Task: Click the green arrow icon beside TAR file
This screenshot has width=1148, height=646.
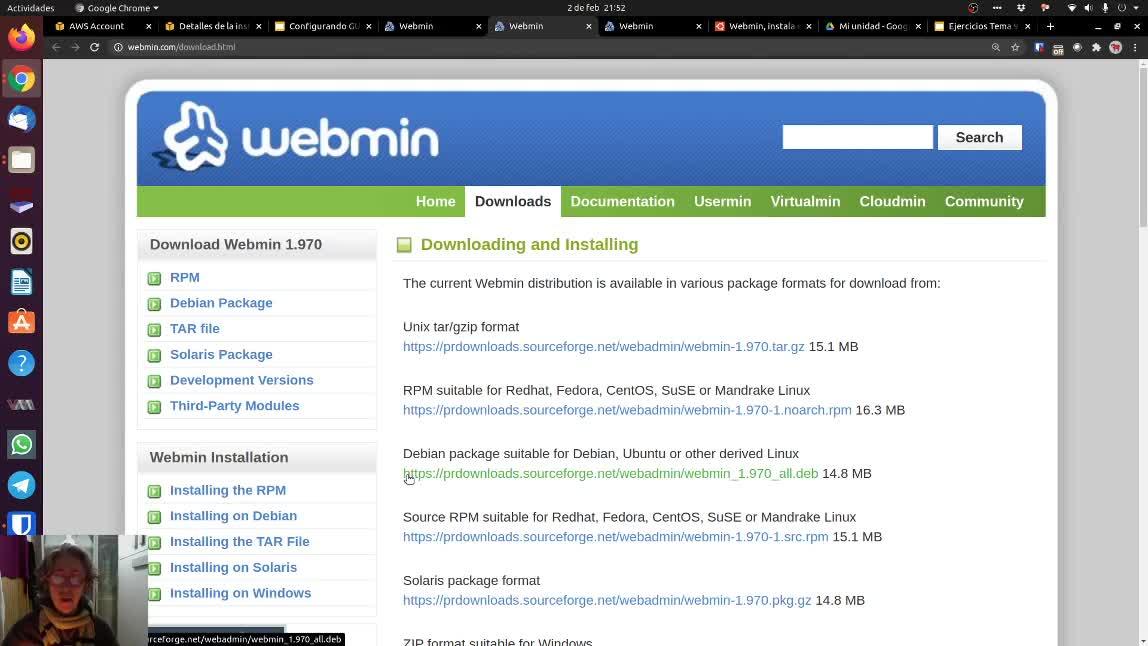Action: [x=154, y=330]
